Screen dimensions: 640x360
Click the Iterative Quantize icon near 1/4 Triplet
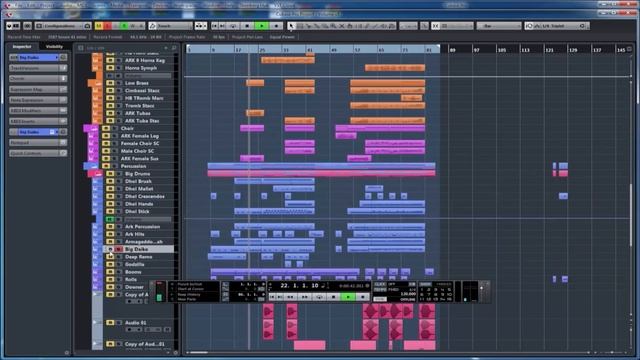click(529, 26)
